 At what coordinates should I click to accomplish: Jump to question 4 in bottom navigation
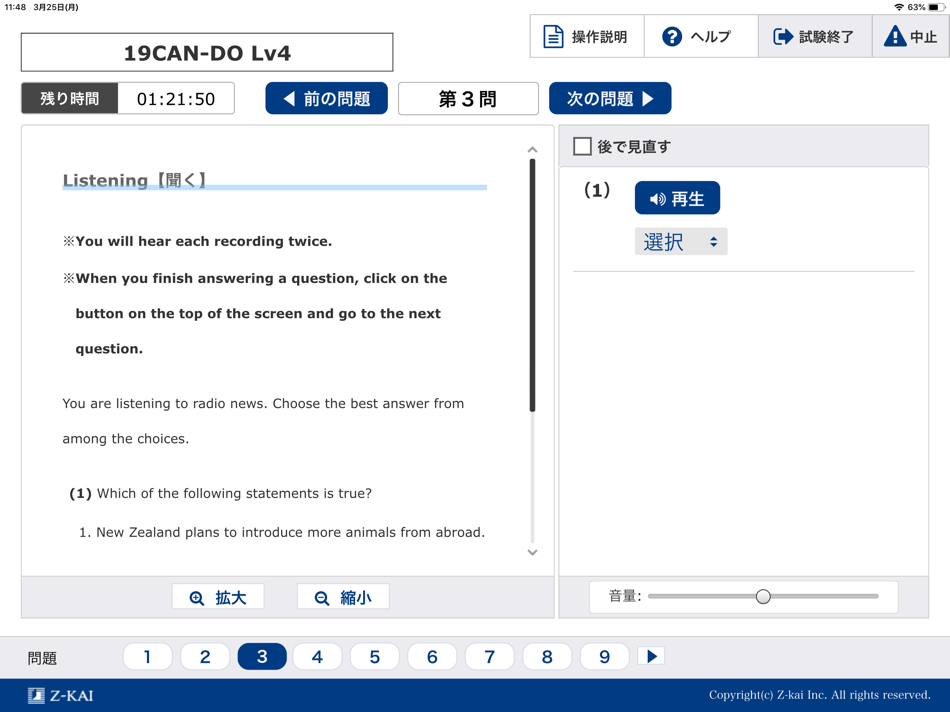pos(317,656)
